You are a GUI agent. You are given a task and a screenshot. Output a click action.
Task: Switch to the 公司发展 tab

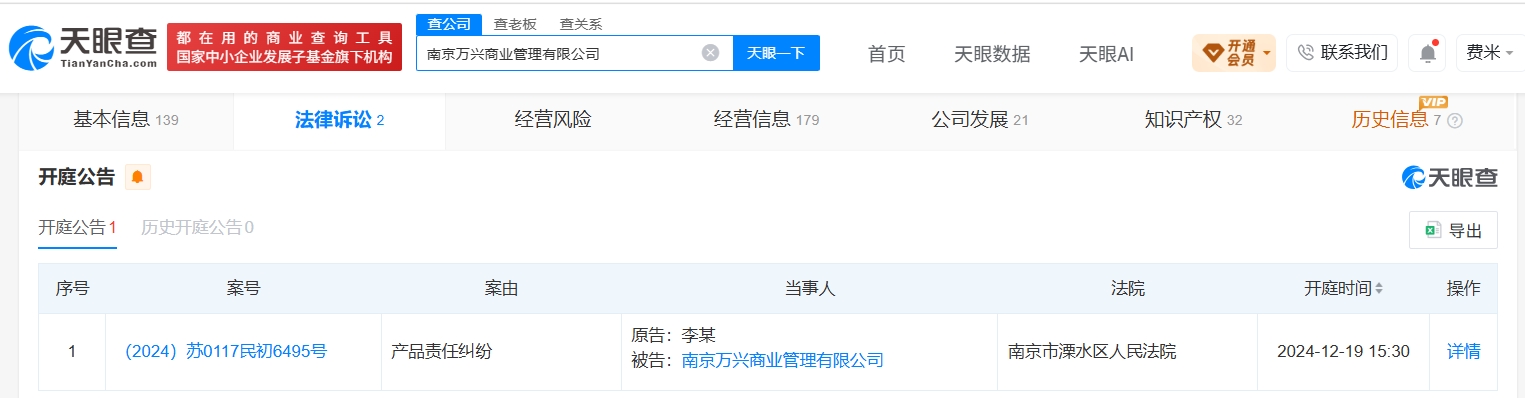coord(979,120)
